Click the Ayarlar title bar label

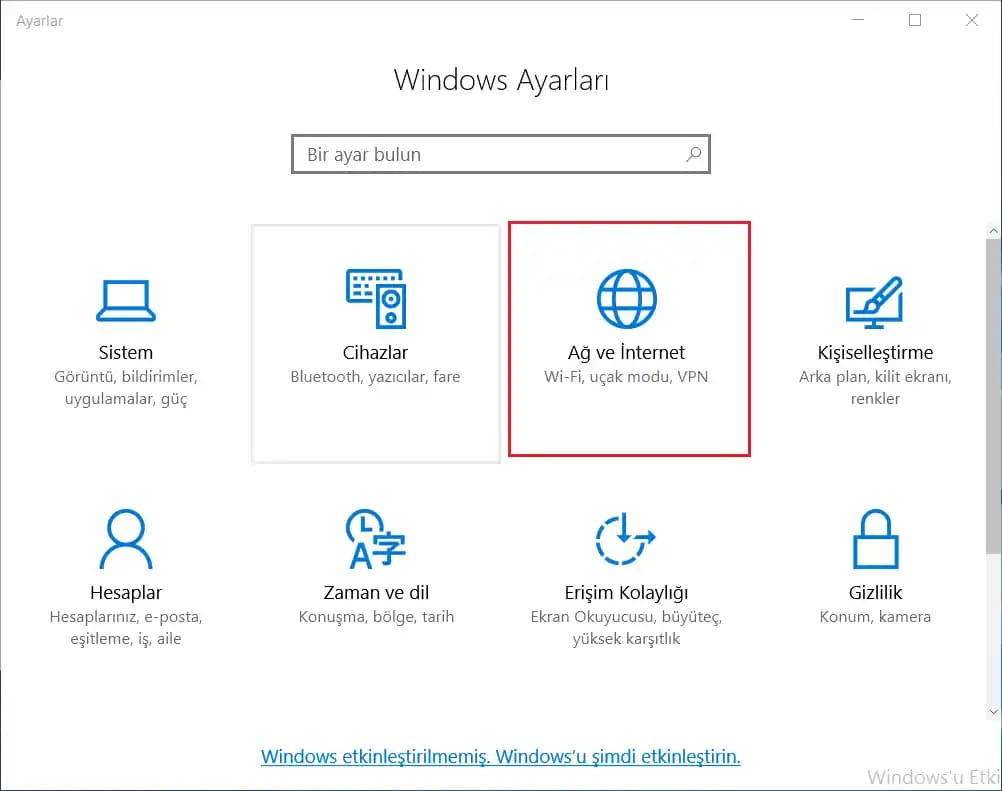38,20
